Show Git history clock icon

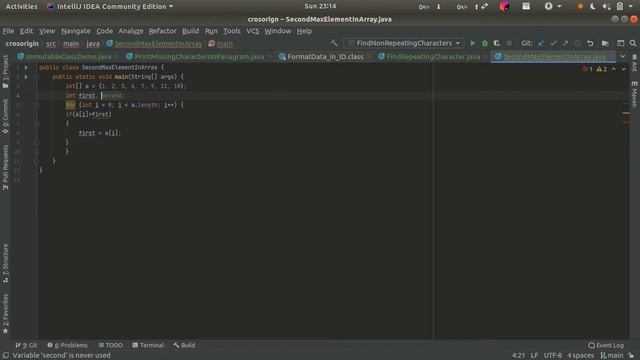(x=577, y=43)
